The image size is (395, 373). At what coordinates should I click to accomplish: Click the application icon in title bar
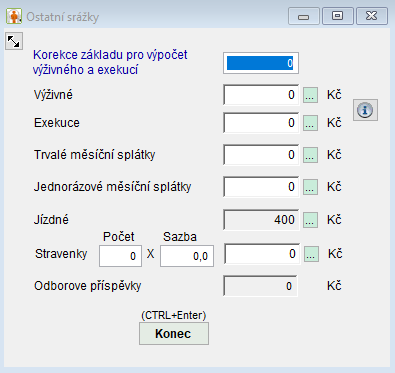(14, 16)
